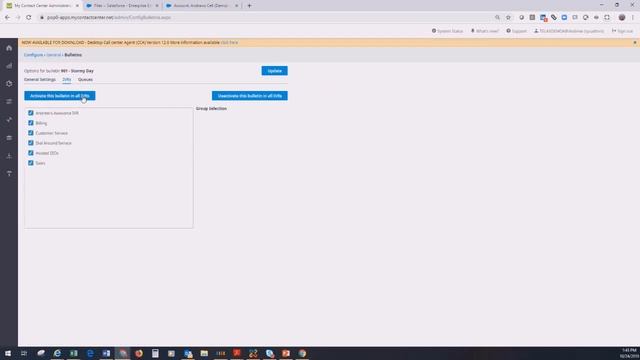This screenshot has width=640, height=360.
Task: Open Task View on the taskbar
Action: pyautogui.click(x=24, y=353)
